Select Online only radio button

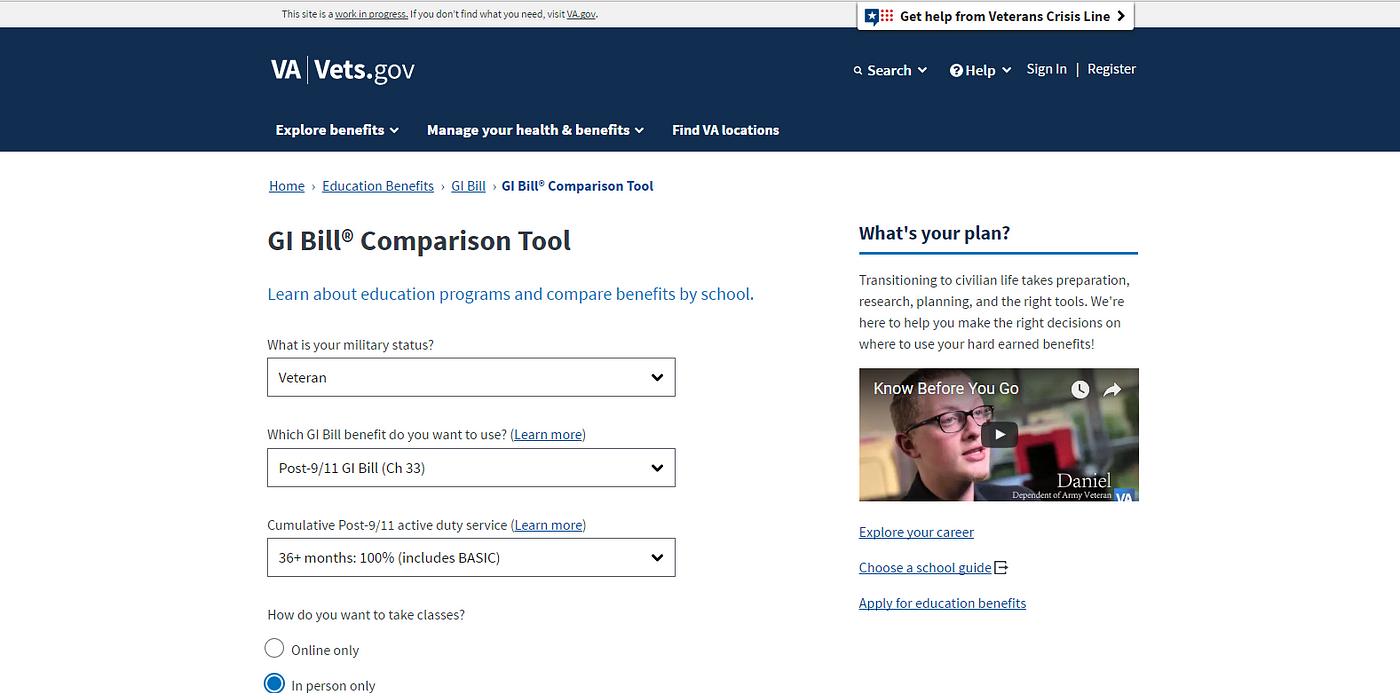[274, 649]
